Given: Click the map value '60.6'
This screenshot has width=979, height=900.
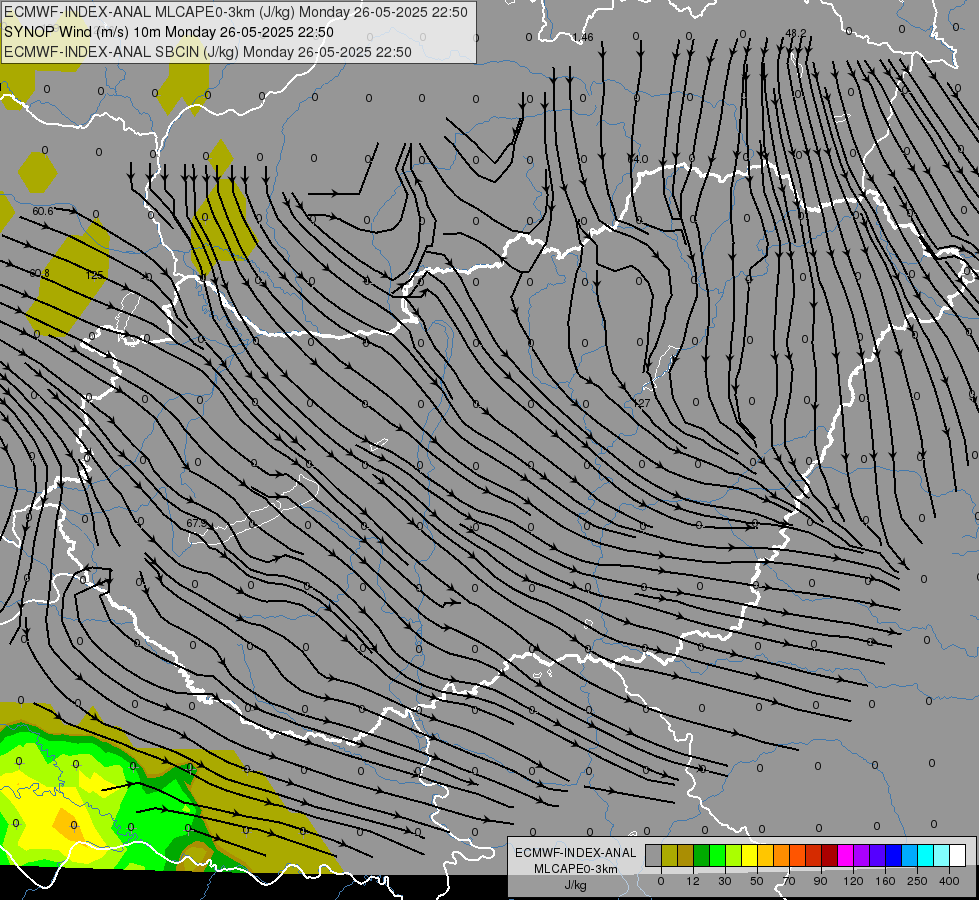Looking at the screenshot, I should click(x=42, y=212).
